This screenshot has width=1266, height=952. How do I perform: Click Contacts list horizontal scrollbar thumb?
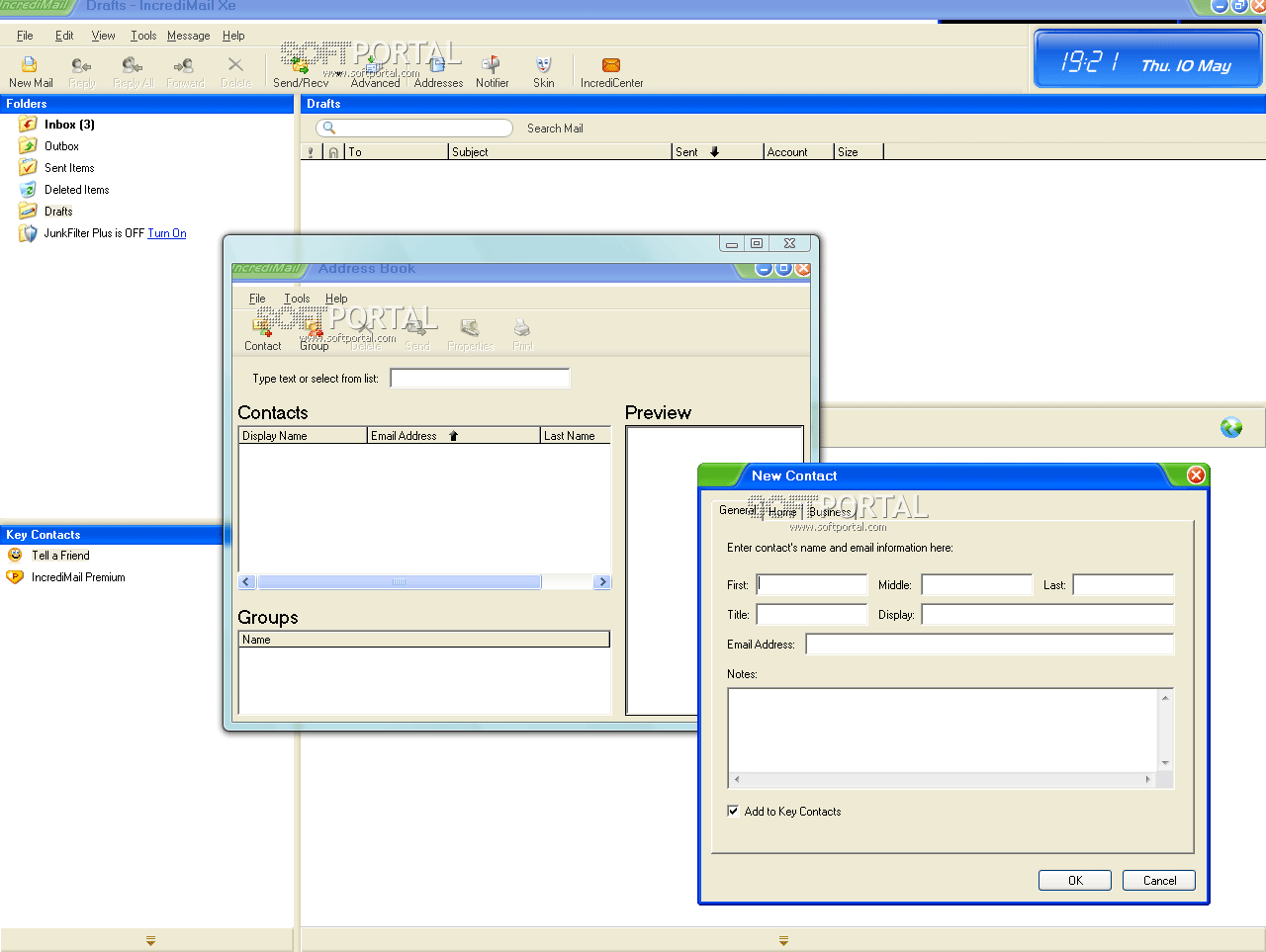(x=399, y=582)
